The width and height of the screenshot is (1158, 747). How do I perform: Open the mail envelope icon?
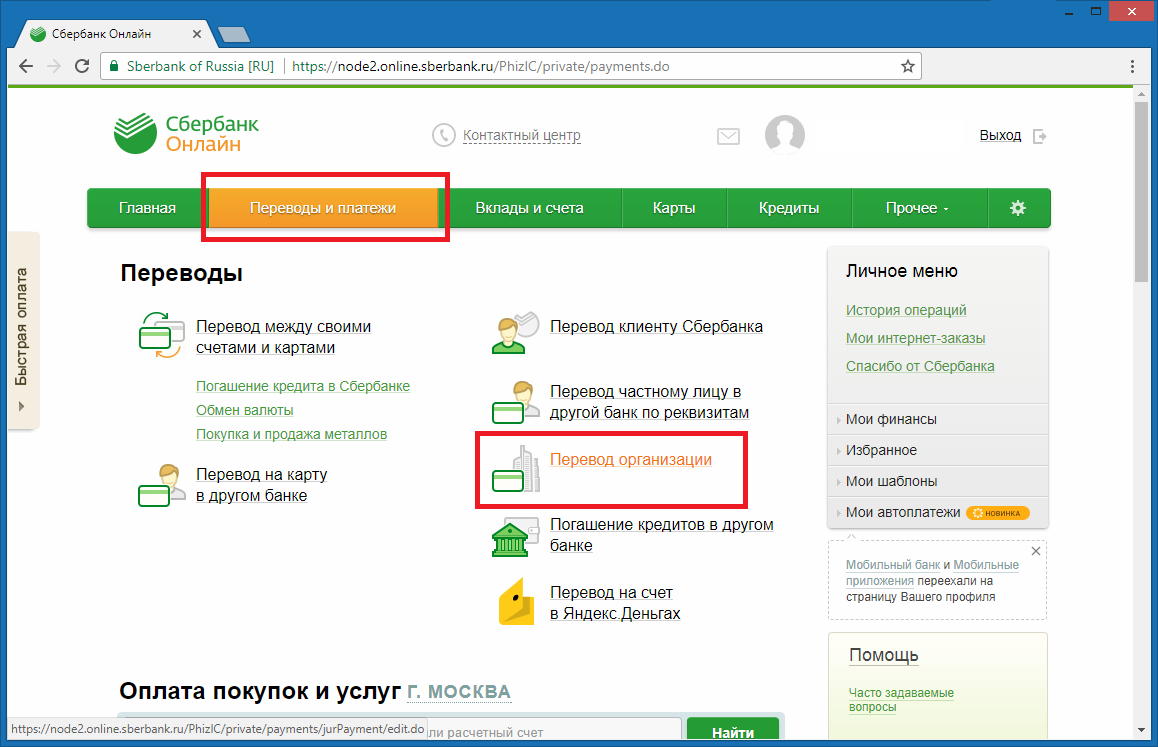728,136
